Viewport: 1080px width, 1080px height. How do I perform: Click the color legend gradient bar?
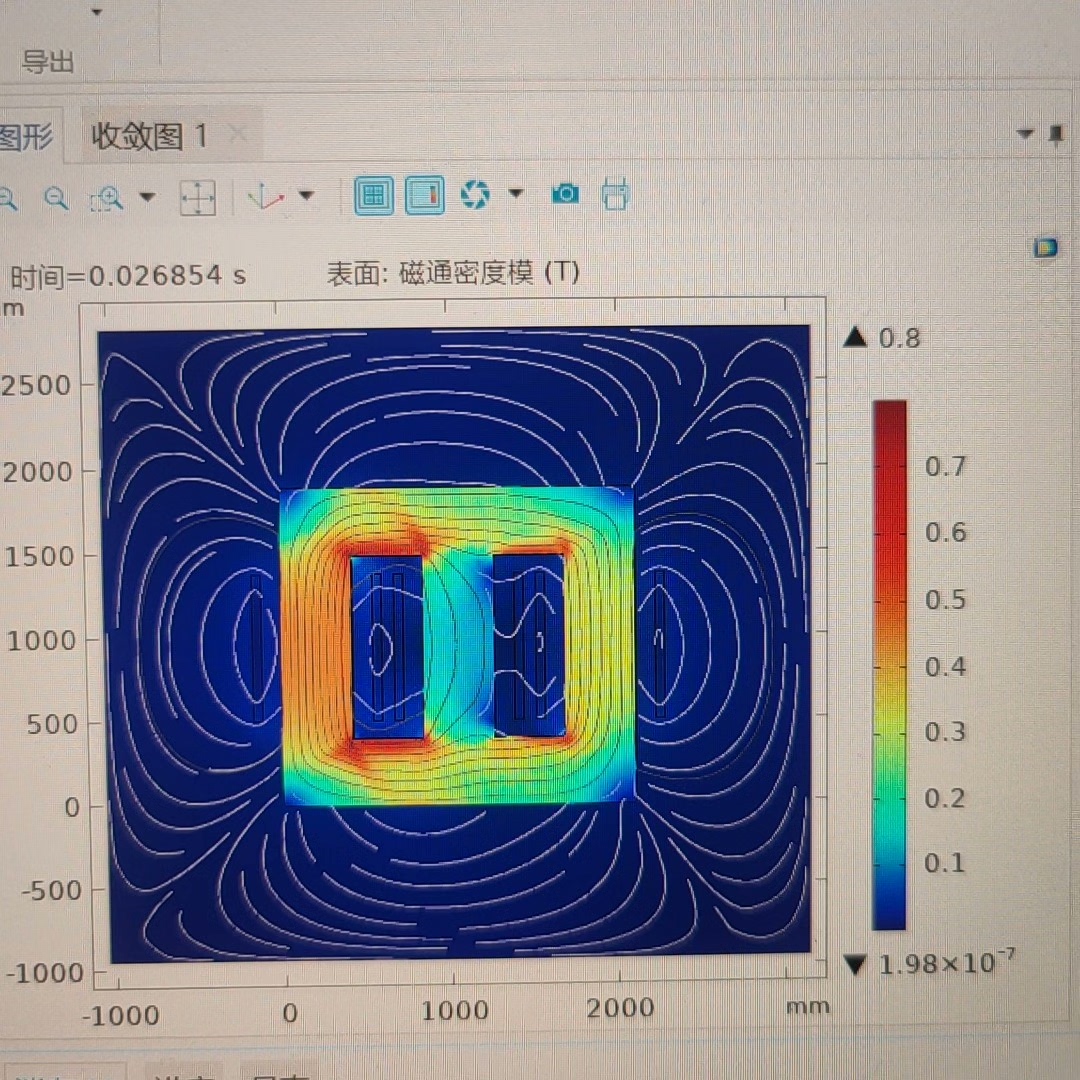[889, 665]
